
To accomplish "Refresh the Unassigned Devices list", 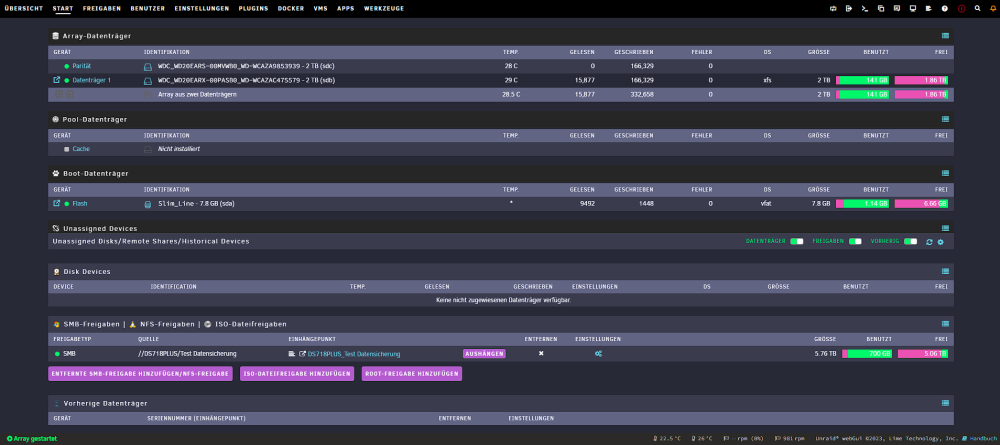I will (929, 242).
